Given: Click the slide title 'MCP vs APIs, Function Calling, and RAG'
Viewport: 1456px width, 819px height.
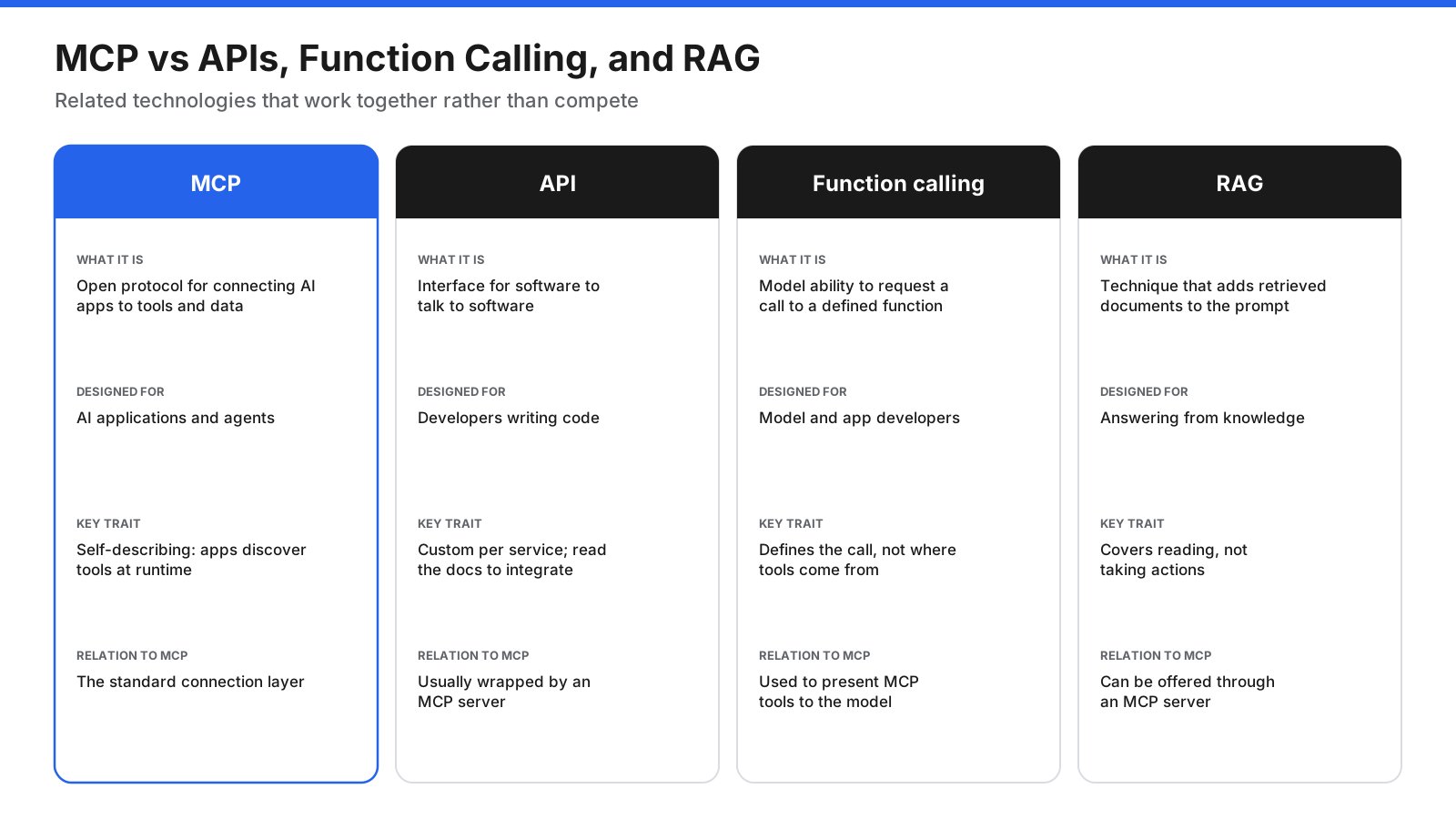Looking at the screenshot, I should click(x=407, y=59).
